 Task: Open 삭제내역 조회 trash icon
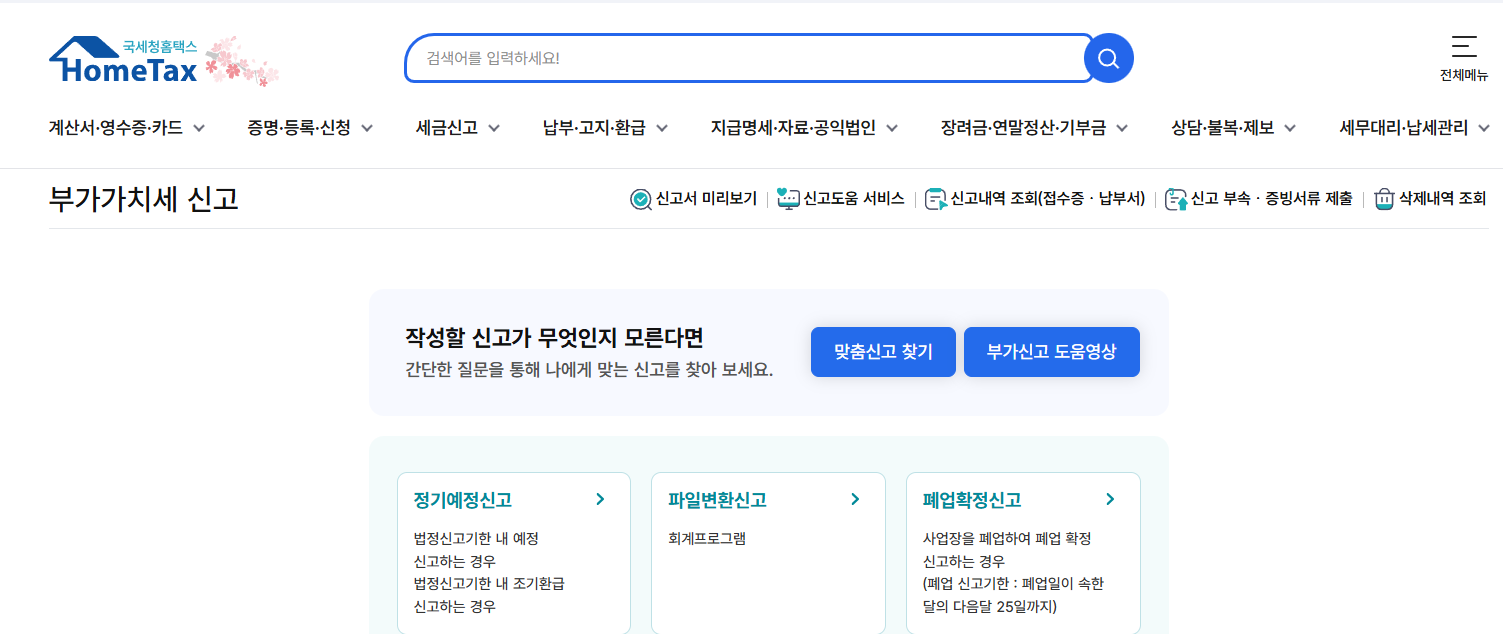[x=1386, y=198]
